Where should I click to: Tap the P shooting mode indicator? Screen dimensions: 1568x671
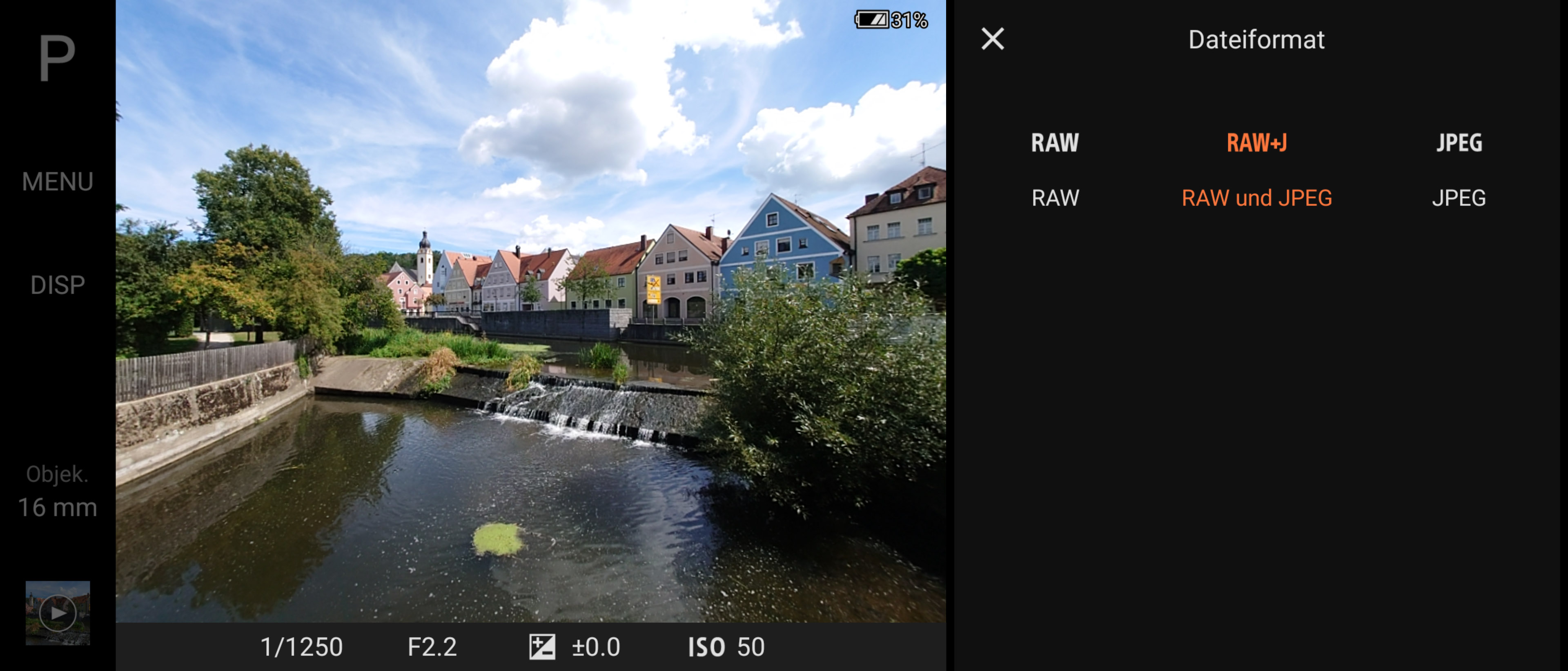57,58
